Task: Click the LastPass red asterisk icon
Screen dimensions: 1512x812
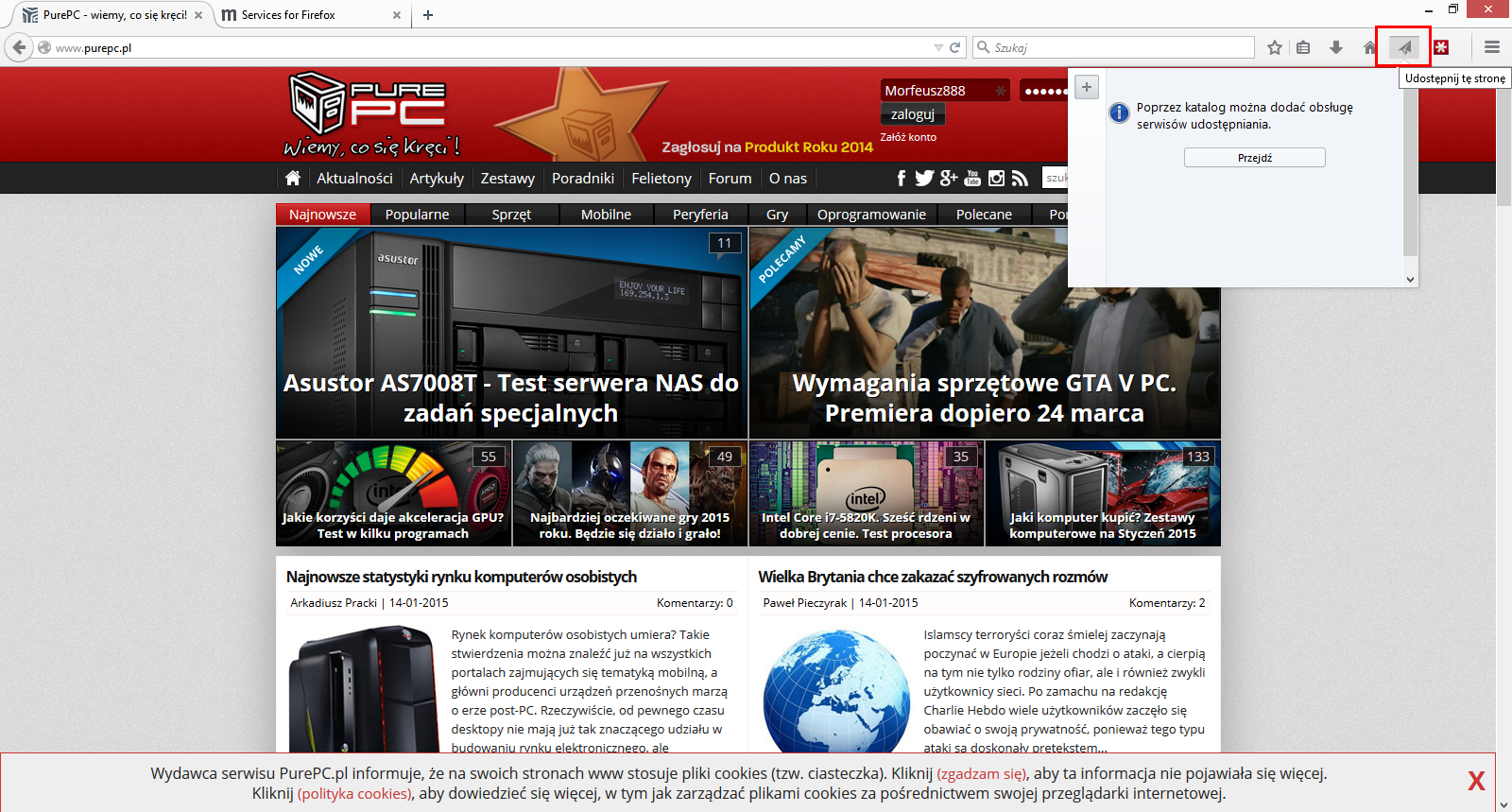Action: [x=1441, y=47]
